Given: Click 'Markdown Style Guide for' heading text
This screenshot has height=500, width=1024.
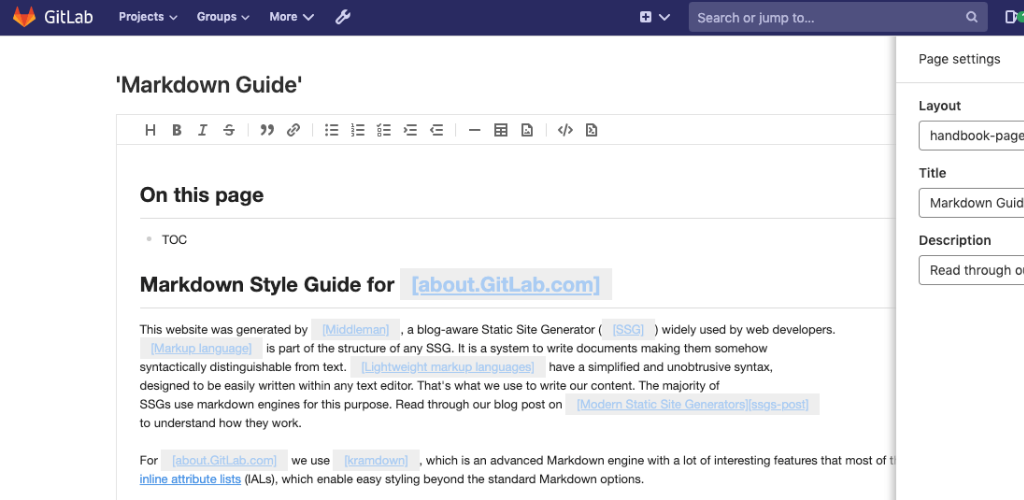Looking at the screenshot, I should (x=267, y=285).
